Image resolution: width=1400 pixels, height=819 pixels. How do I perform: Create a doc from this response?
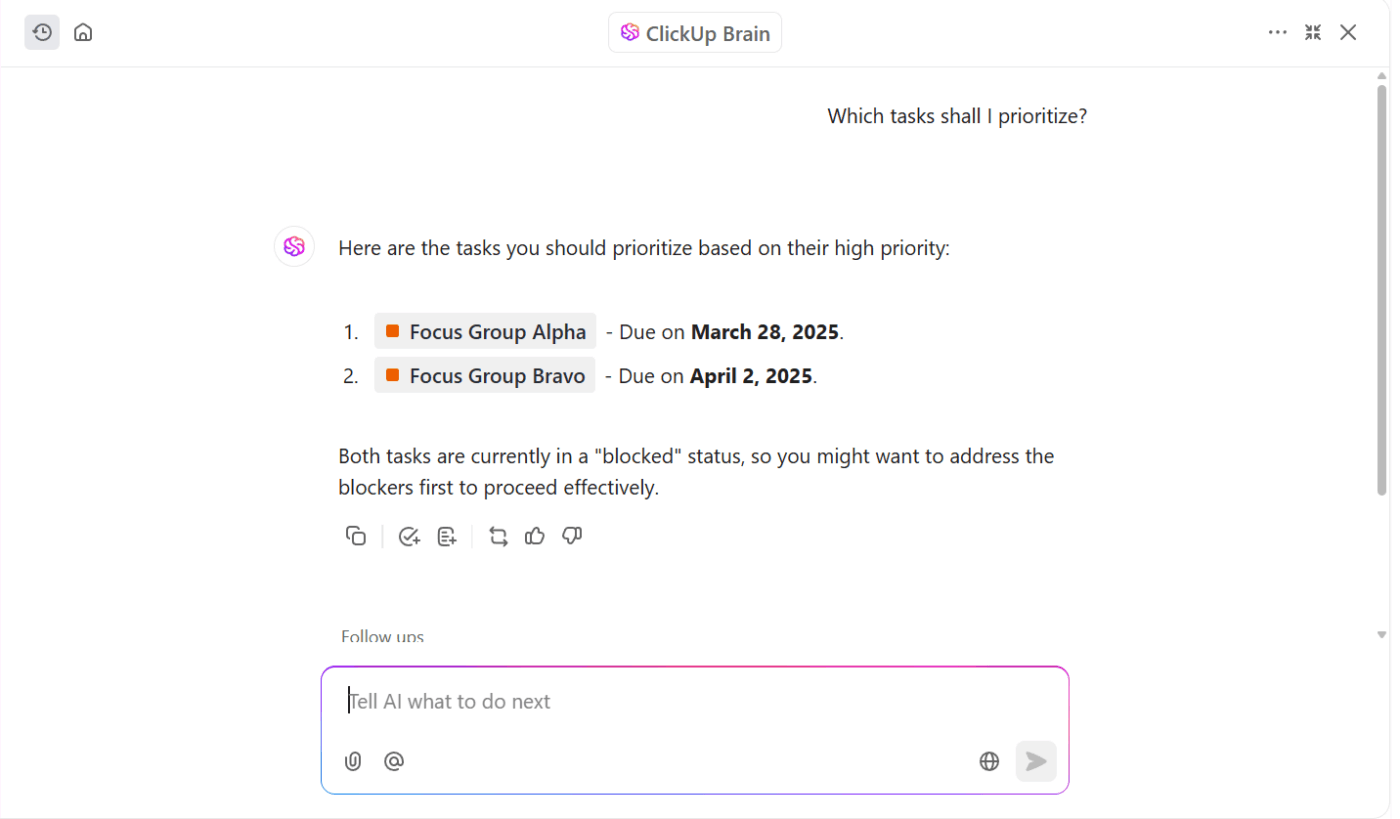point(447,536)
